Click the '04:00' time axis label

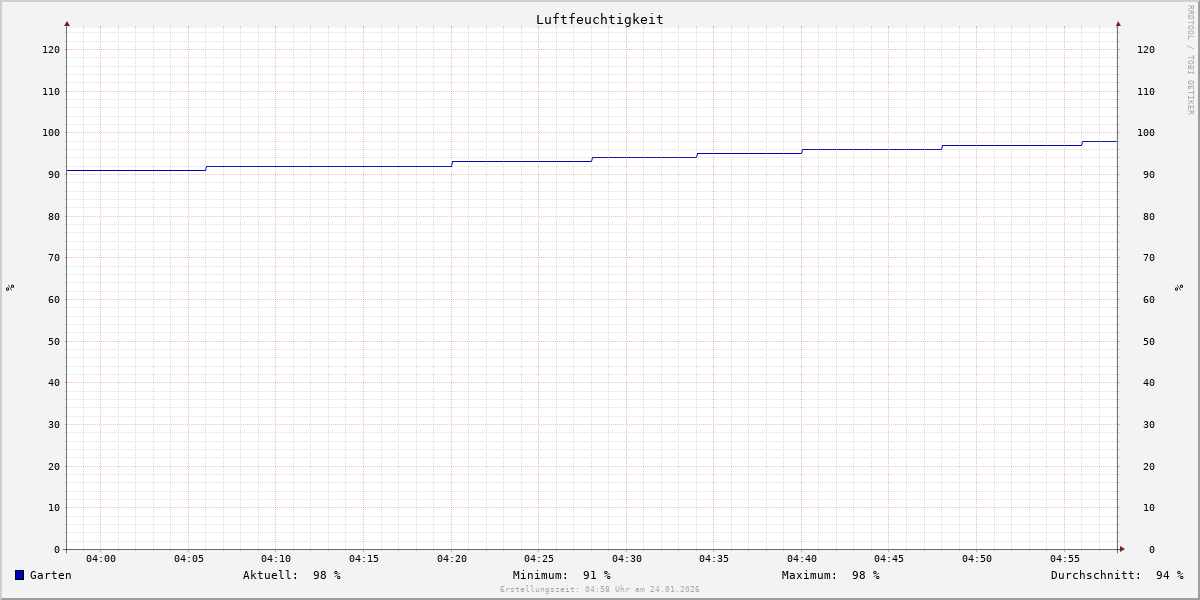point(101,558)
